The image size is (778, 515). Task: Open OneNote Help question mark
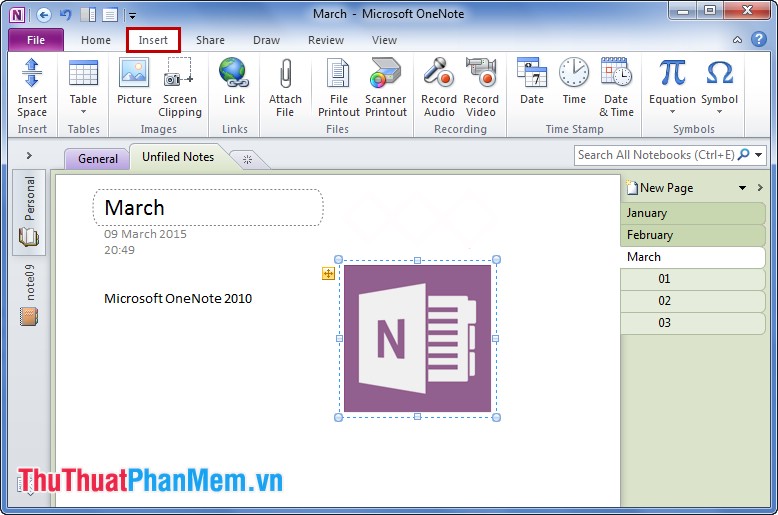(x=759, y=39)
